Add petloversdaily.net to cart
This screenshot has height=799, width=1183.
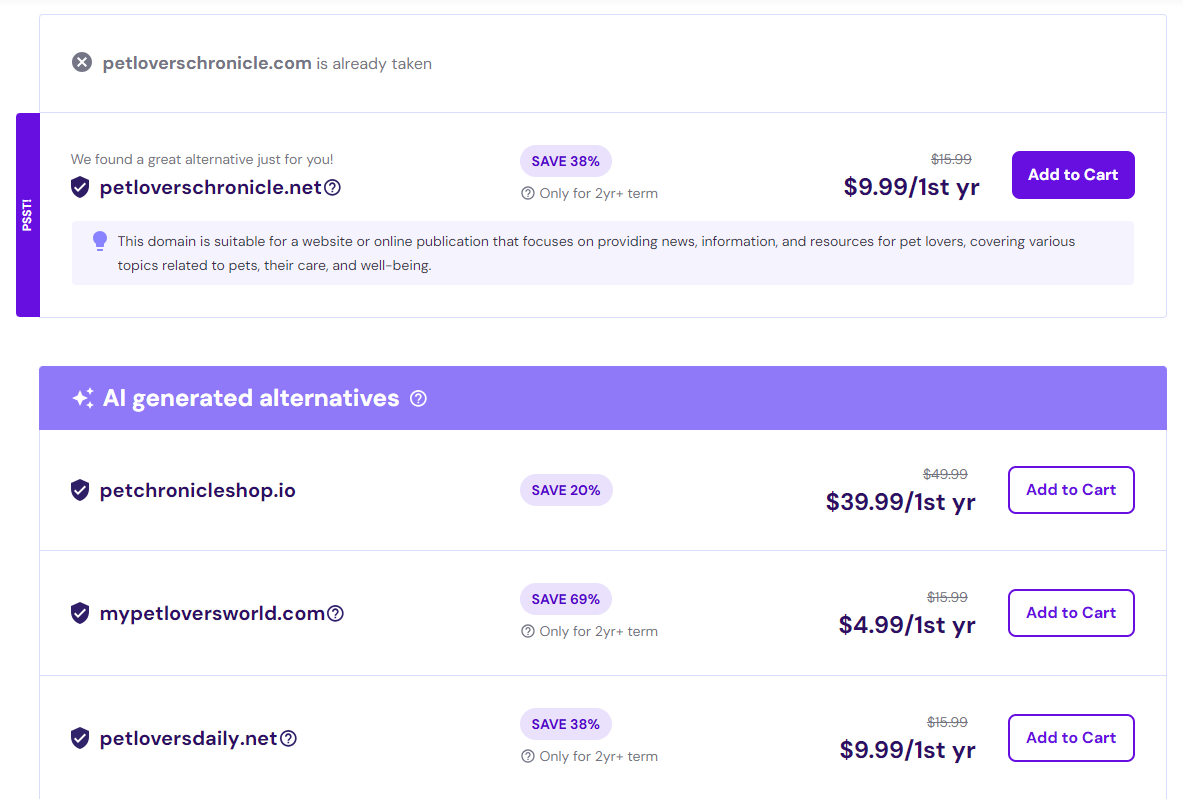point(1070,737)
